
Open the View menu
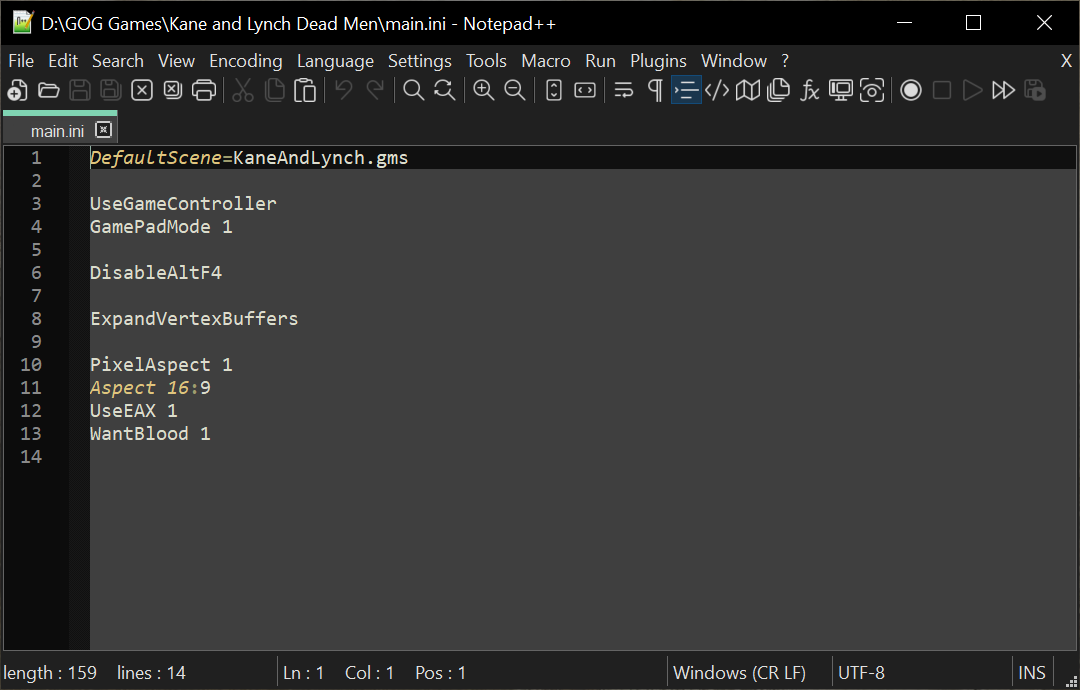tap(176, 61)
